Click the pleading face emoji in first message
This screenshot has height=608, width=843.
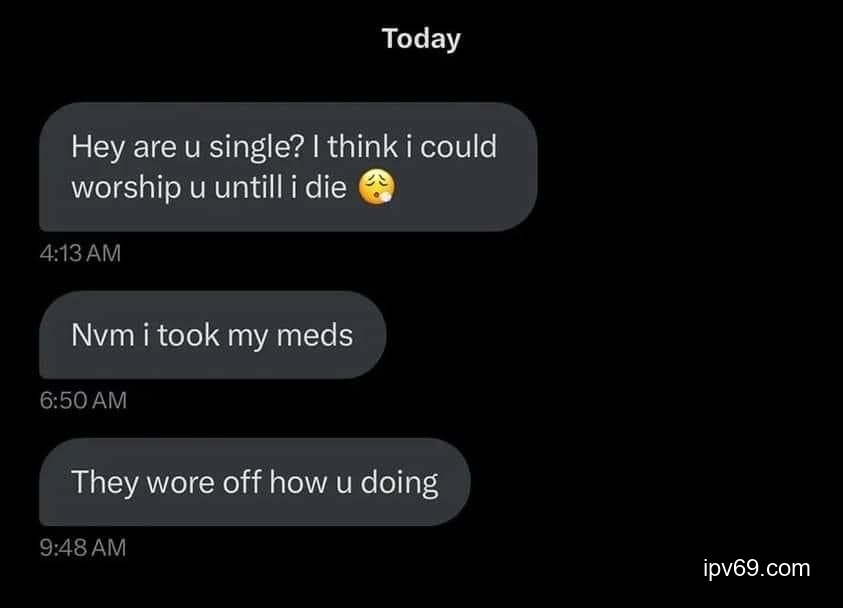(377, 188)
